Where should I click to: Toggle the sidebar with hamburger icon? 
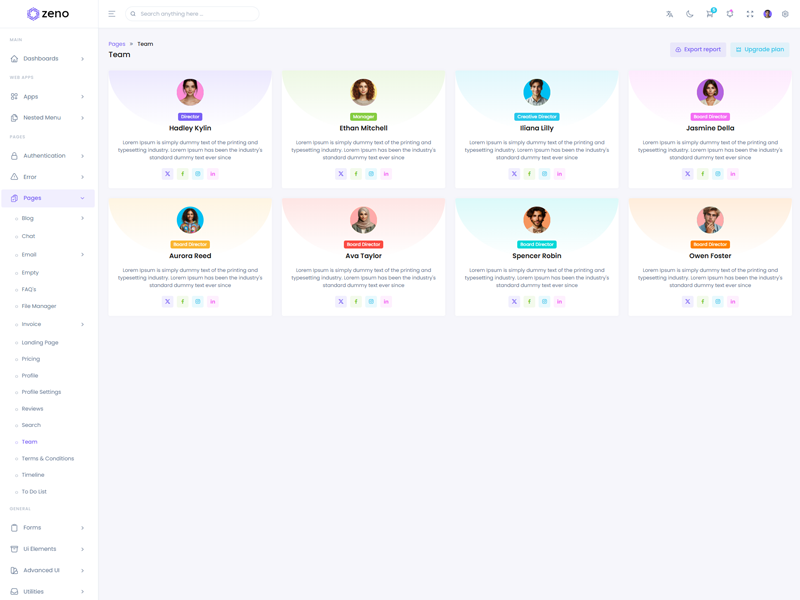(112, 14)
